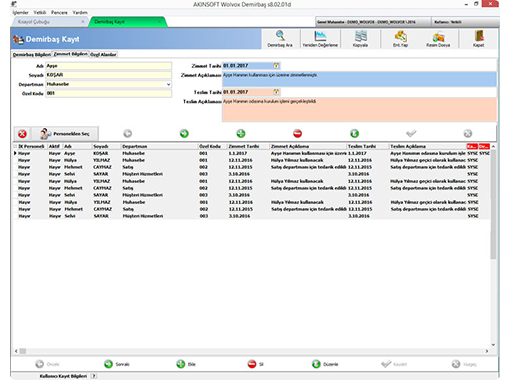Open Yardım menu

[80, 12]
